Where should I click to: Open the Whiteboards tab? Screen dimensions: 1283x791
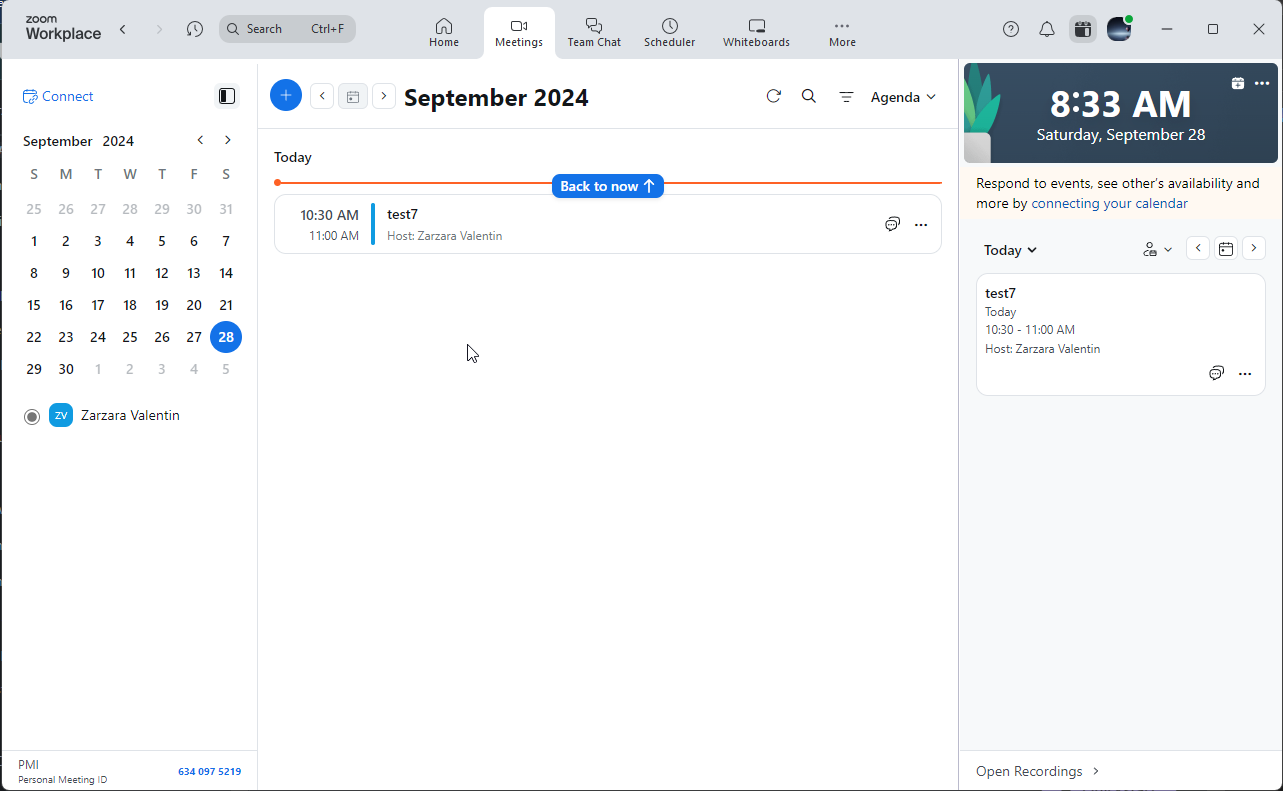(x=756, y=32)
